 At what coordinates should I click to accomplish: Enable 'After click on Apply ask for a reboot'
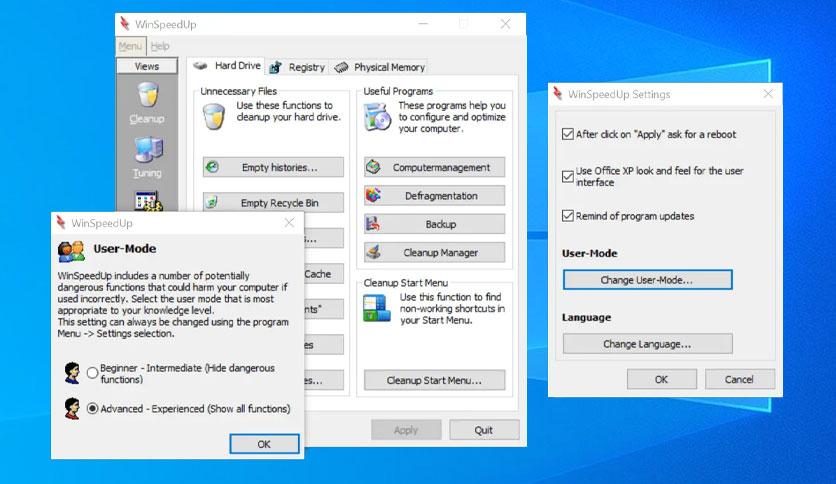[x=568, y=134]
